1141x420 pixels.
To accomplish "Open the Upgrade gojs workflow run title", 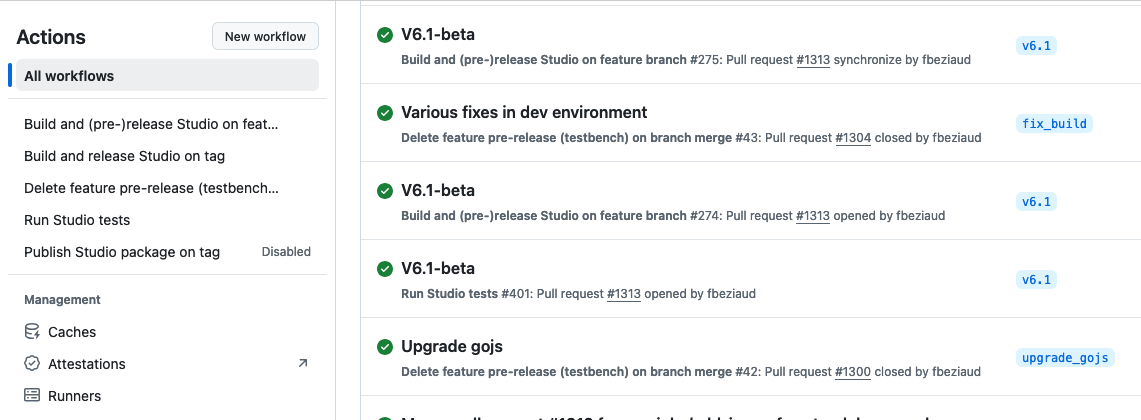I will click(x=452, y=347).
